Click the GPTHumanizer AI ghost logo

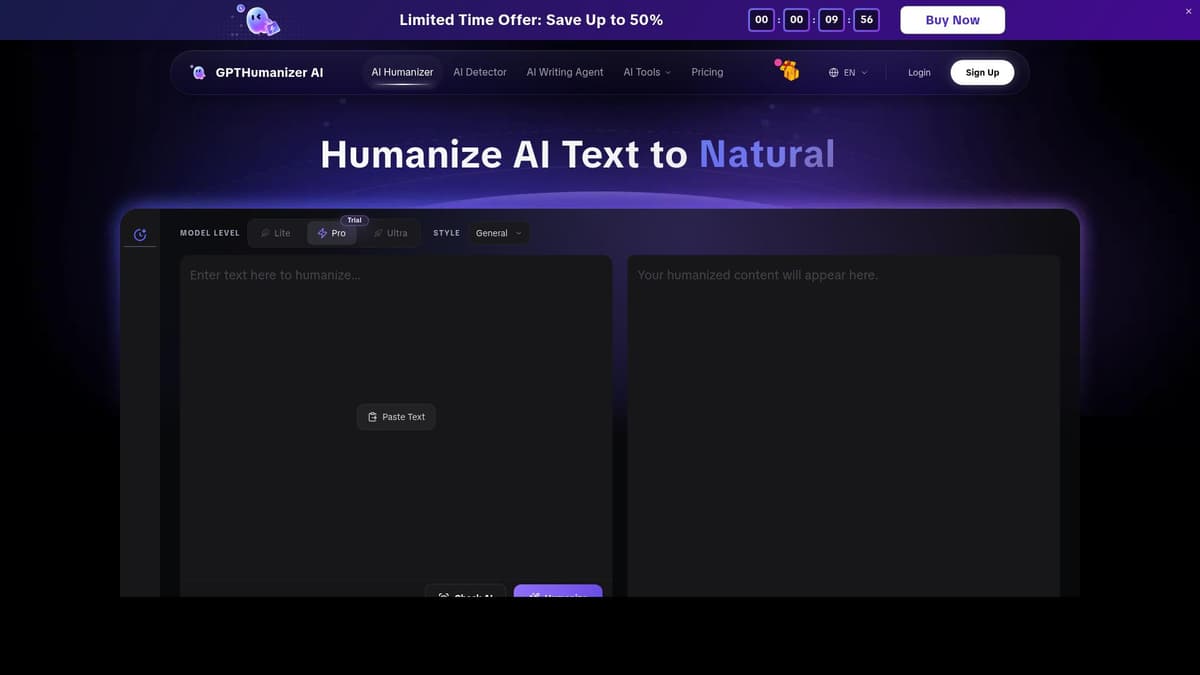tap(197, 71)
